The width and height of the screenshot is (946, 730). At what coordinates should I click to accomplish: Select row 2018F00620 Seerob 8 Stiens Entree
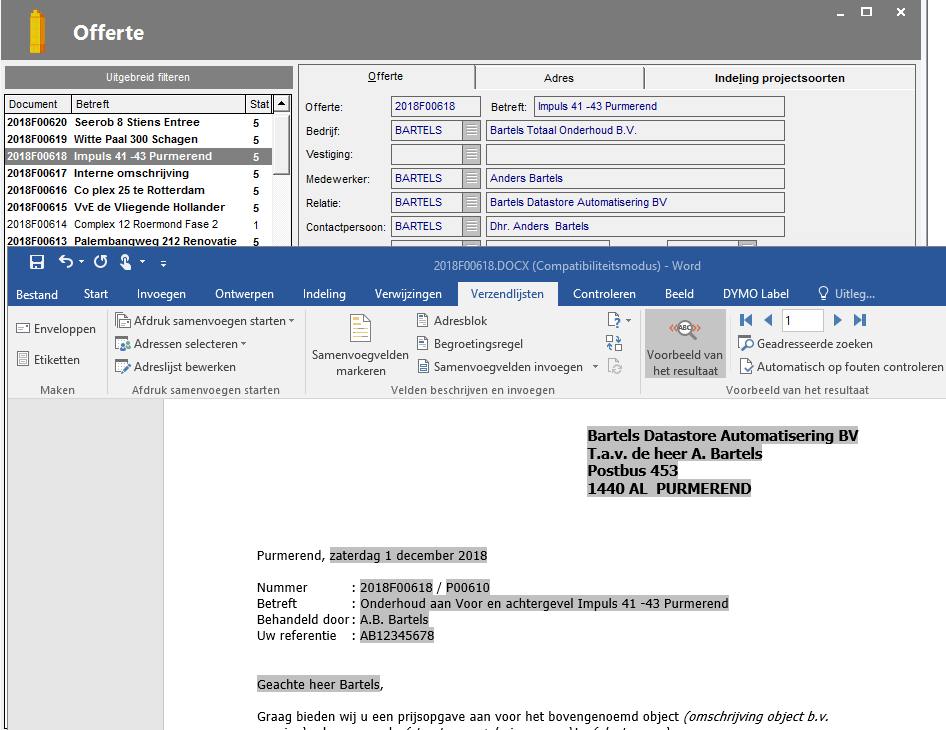tap(139, 122)
